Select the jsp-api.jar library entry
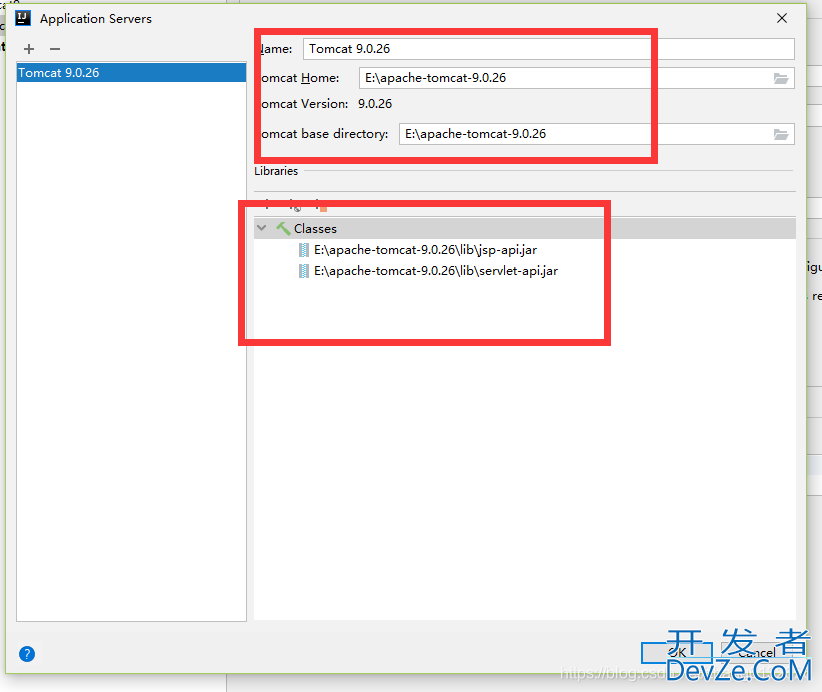The image size is (822, 692). tap(425, 250)
